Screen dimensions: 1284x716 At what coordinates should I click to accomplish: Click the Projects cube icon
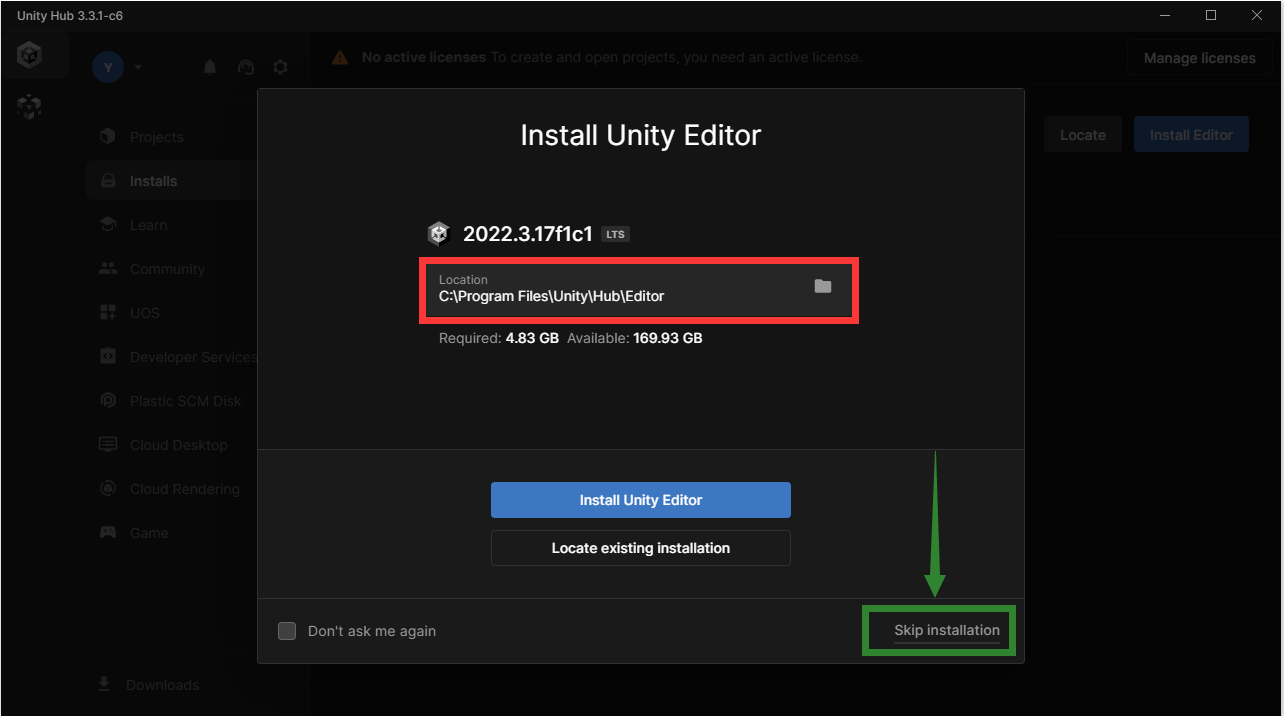pyautogui.click(x=108, y=137)
